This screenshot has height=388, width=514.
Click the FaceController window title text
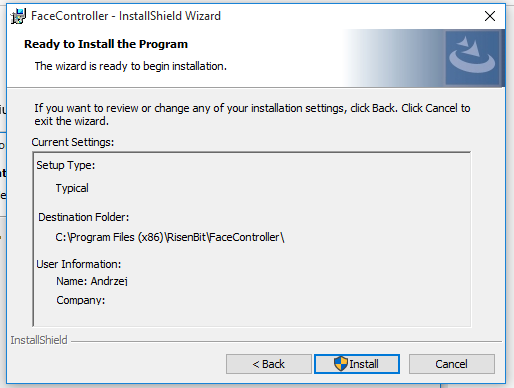click(x=126, y=16)
